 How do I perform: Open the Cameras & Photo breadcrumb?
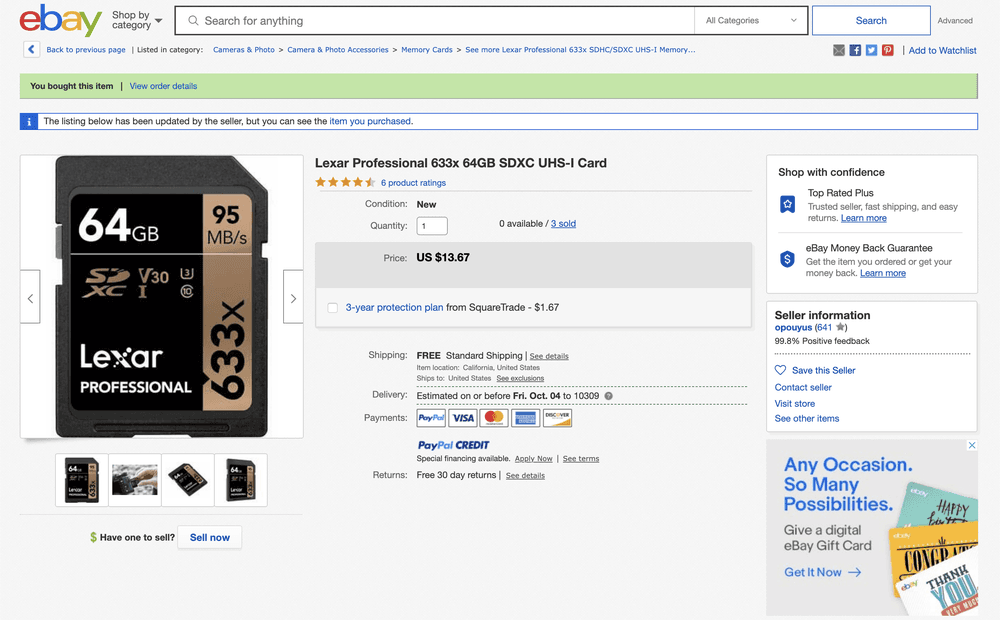(x=244, y=50)
